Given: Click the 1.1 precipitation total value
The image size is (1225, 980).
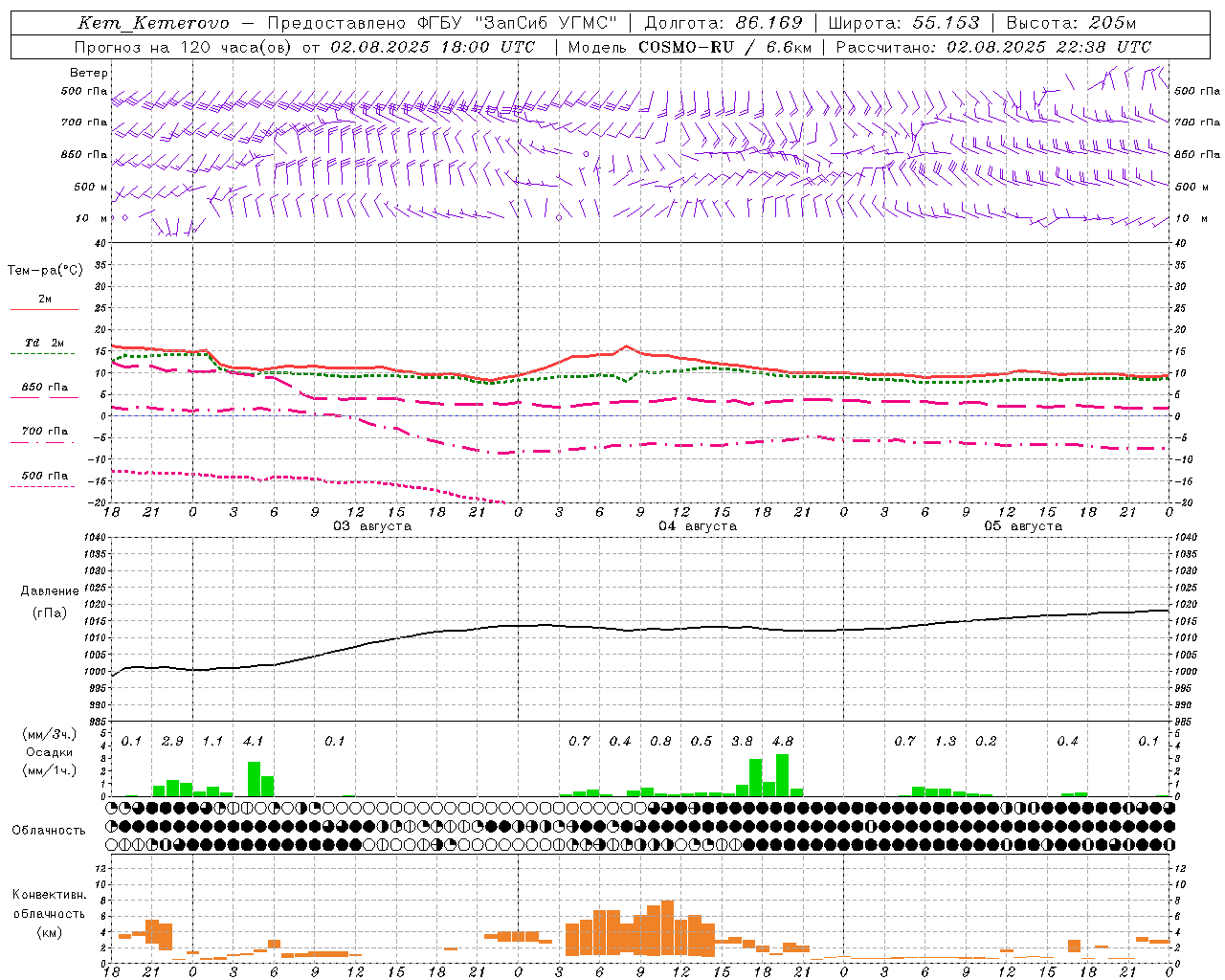Looking at the screenshot, I should click(212, 742).
